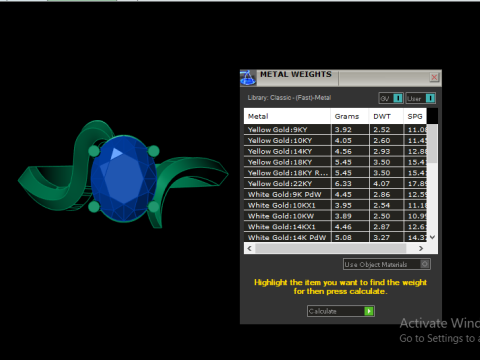The image size is (480, 360).
Task: Click the table's scroll left arrow
Action: click(x=249, y=248)
